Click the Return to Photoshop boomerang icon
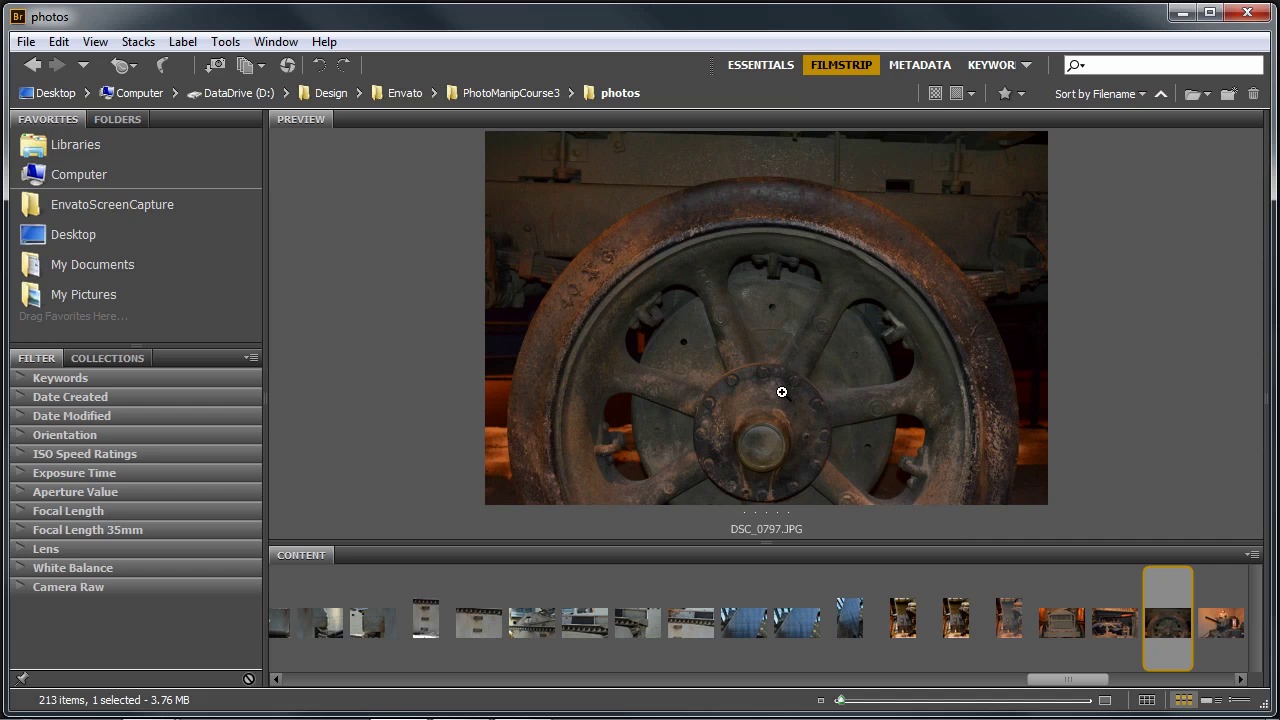The height and width of the screenshot is (720, 1280). (x=162, y=65)
